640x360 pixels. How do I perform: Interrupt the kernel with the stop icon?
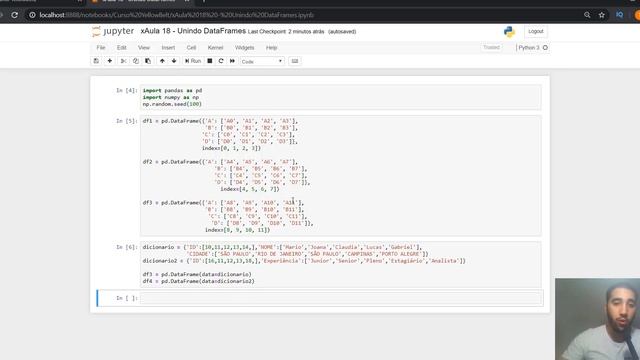210,61
